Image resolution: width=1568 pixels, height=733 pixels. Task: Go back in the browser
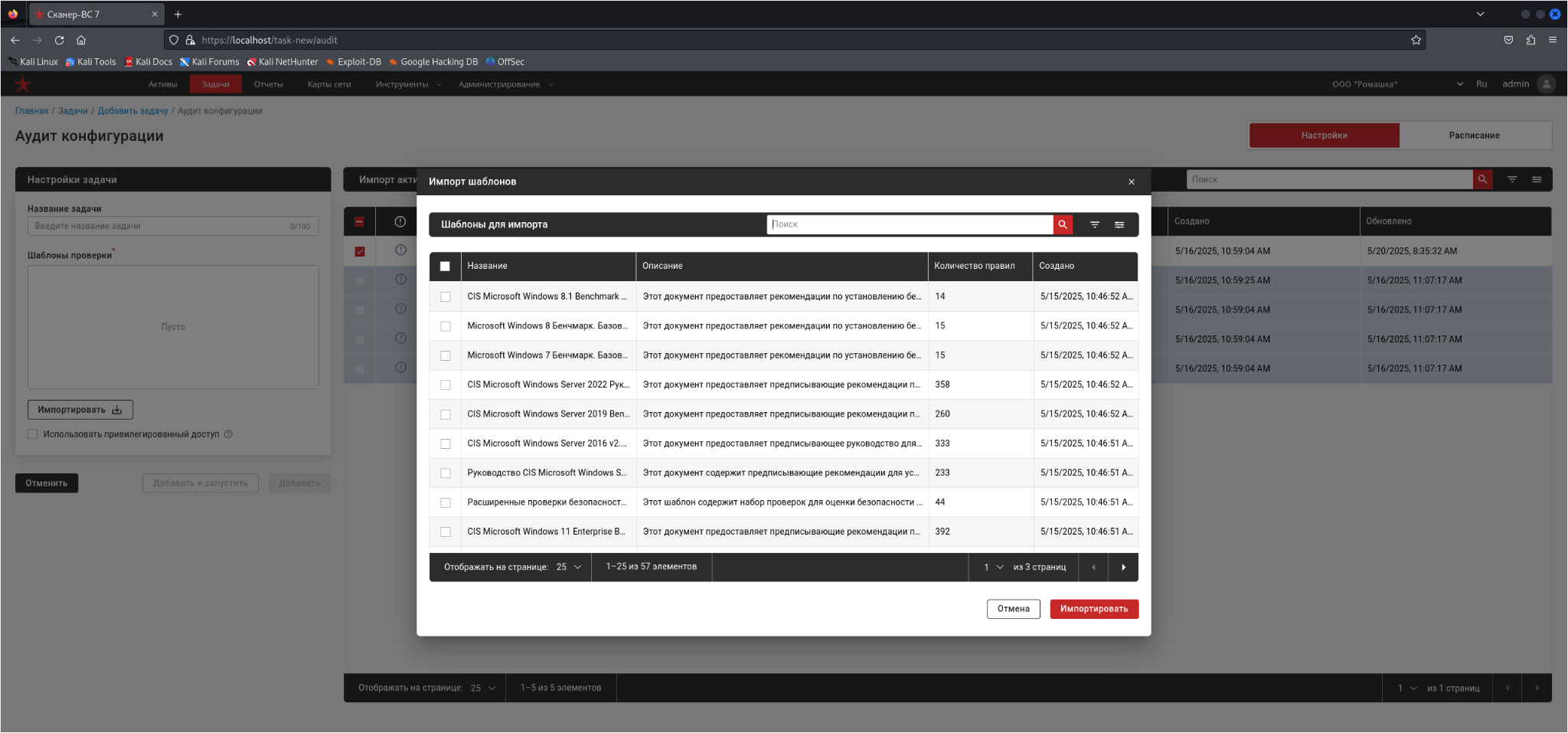pos(15,40)
